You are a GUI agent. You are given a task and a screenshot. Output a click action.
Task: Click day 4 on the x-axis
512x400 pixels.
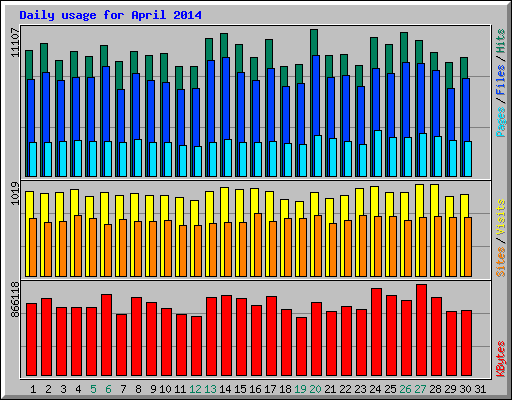(x=78, y=389)
